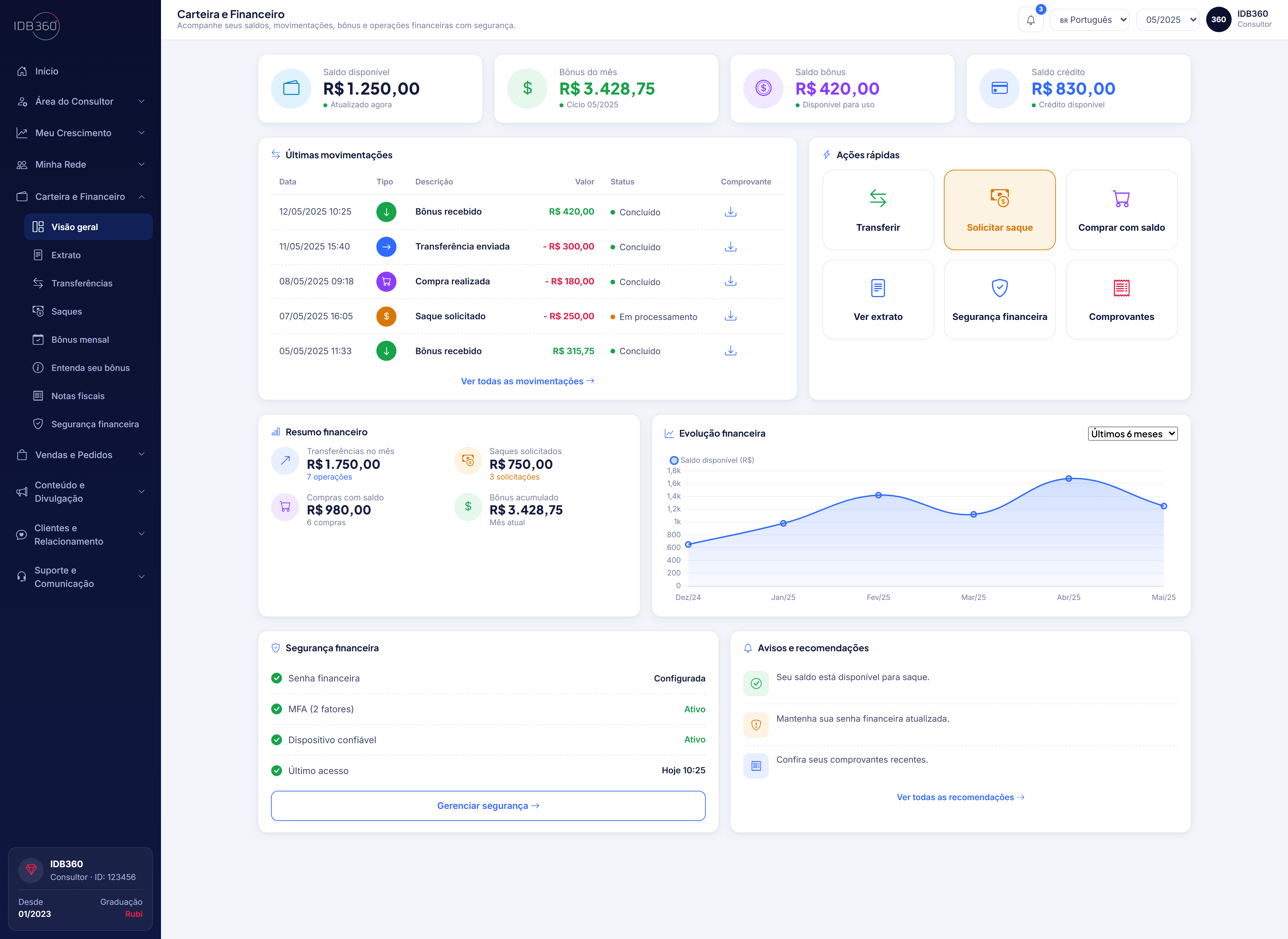Expand the Meu Crescimento menu
The width and height of the screenshot is (1288, 939).
click(x=80, y=133)
